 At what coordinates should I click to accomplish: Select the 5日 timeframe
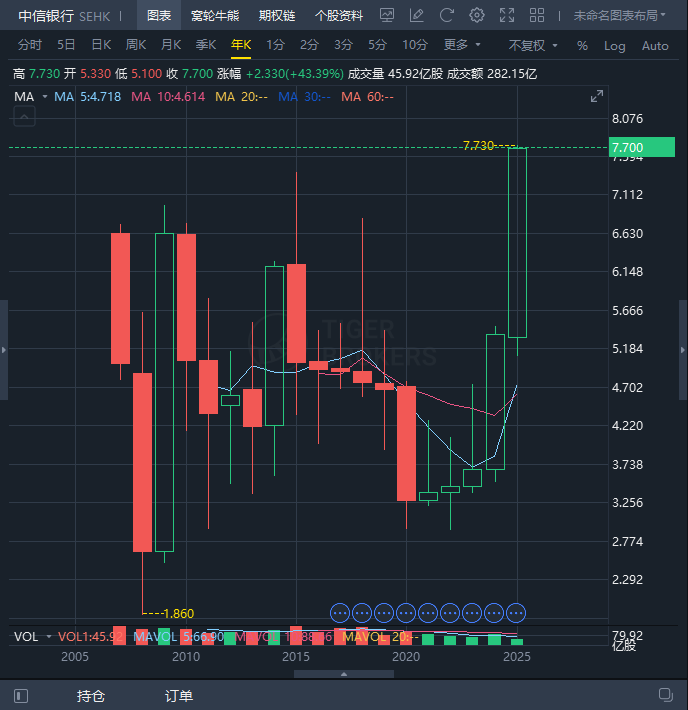(66, 45)
